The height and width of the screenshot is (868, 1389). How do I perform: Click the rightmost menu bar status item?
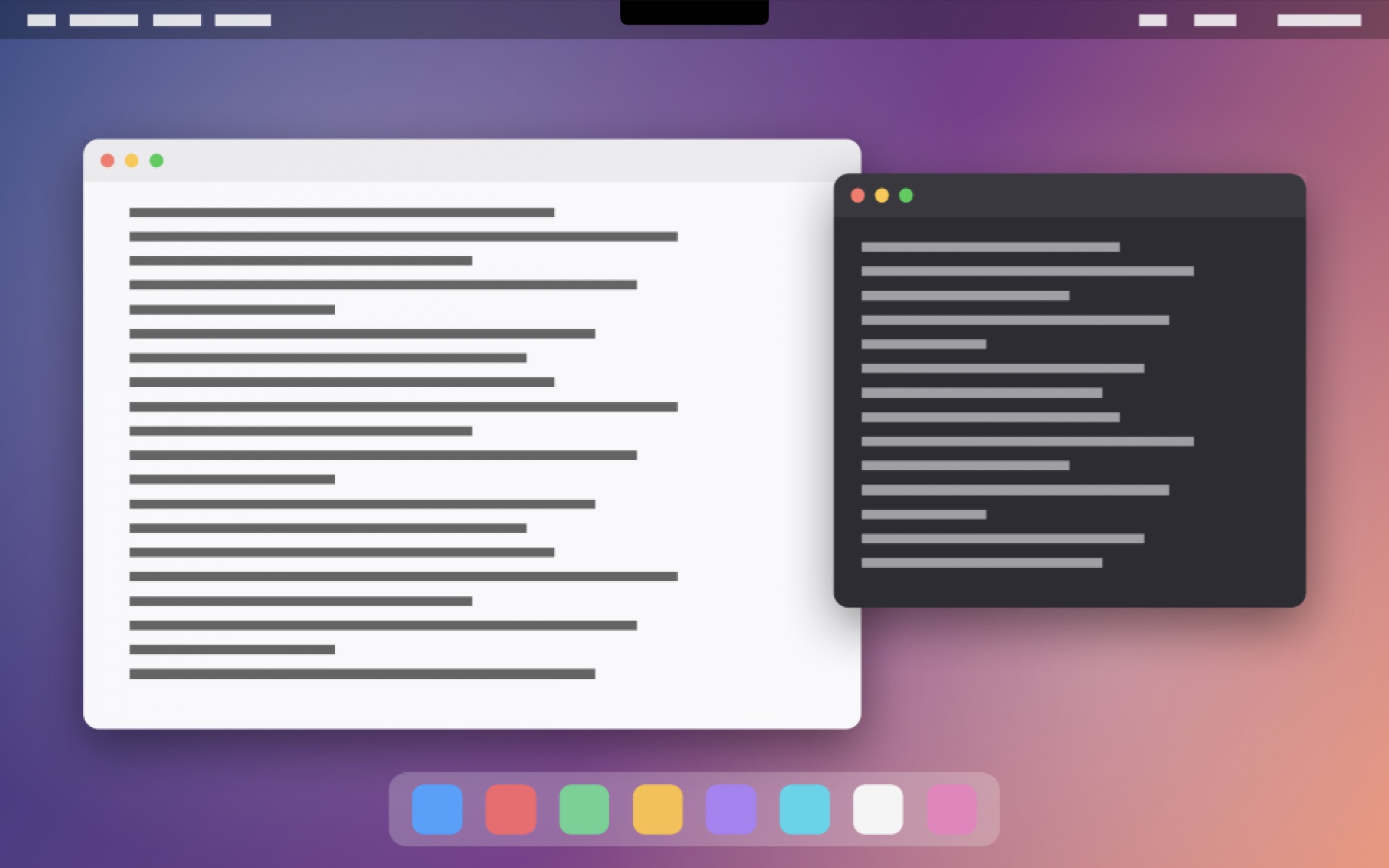[x=1319, y=20]
